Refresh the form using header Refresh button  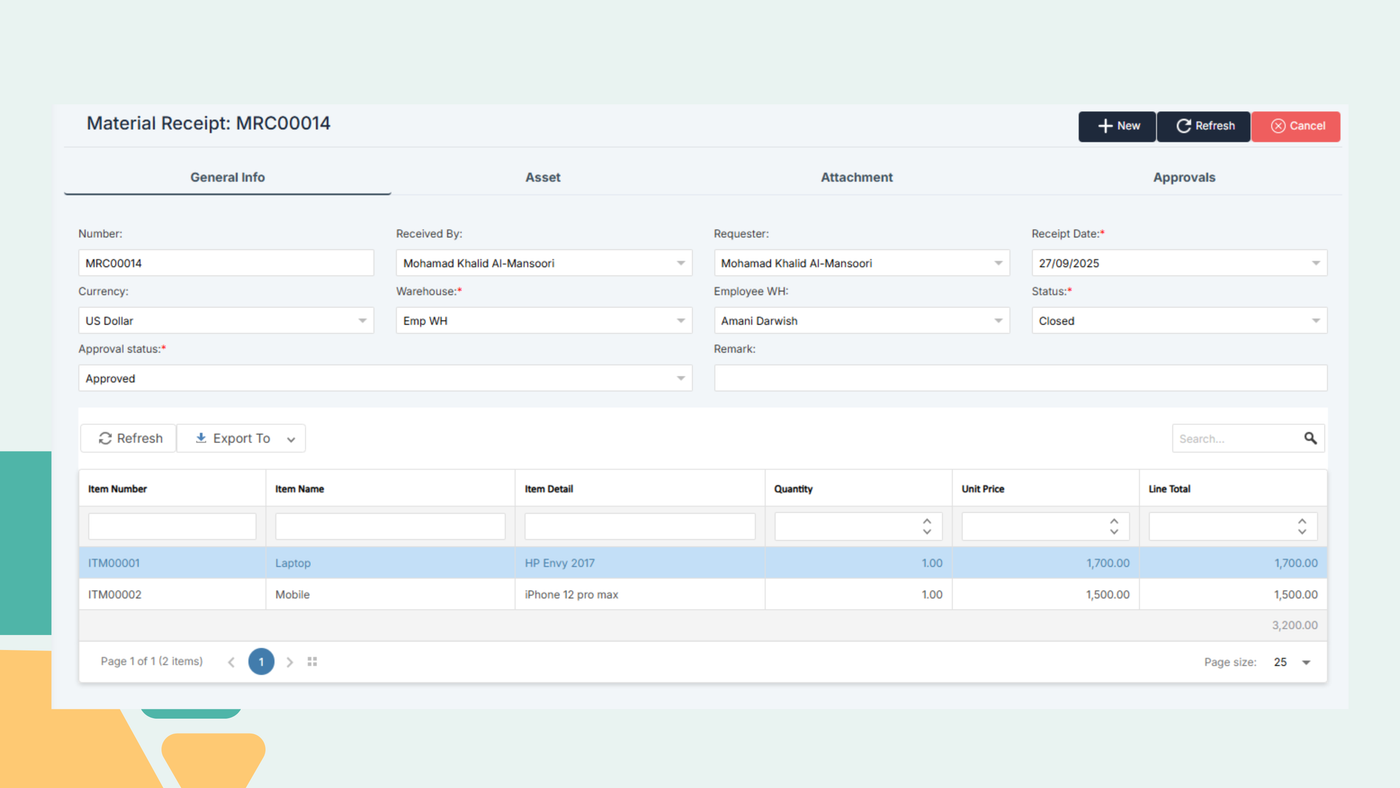(1204, 126)
